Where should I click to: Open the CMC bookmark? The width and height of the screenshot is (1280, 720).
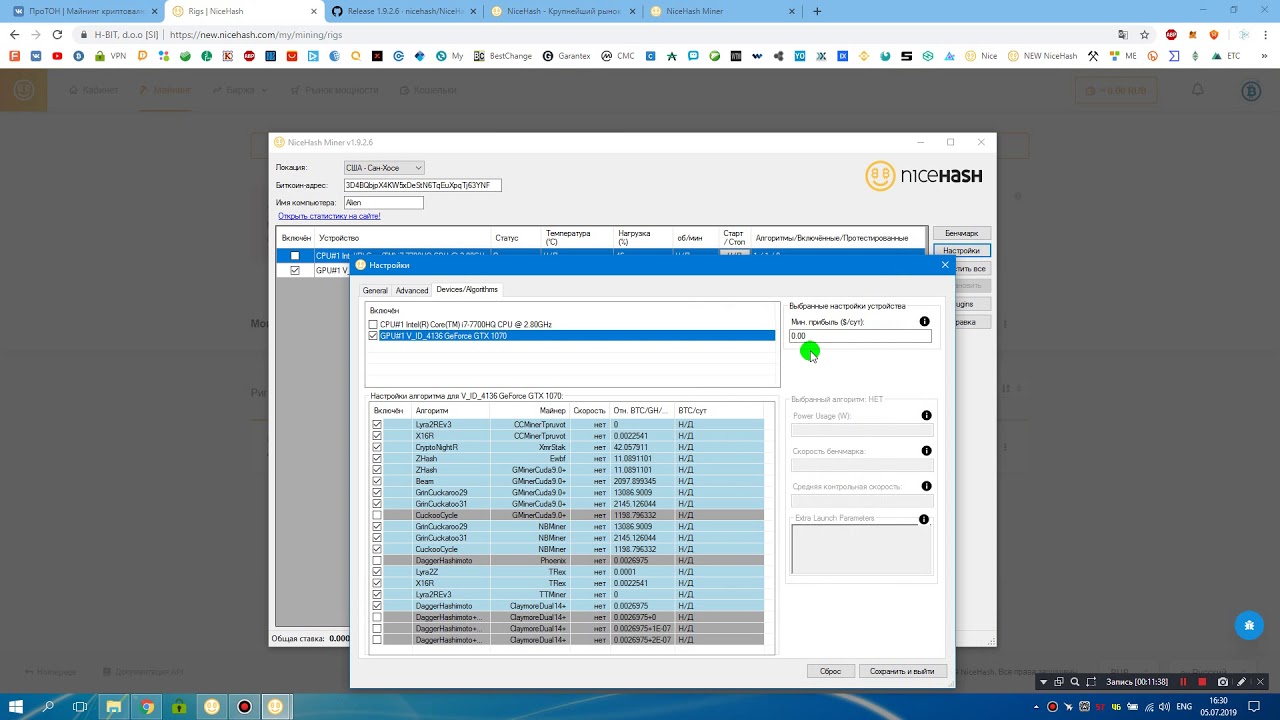(x=618, y=56)
